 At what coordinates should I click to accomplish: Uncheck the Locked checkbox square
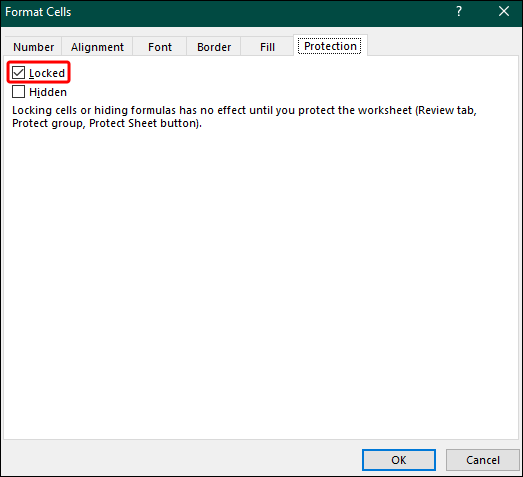pyautogui.click(x=18, y=73)
